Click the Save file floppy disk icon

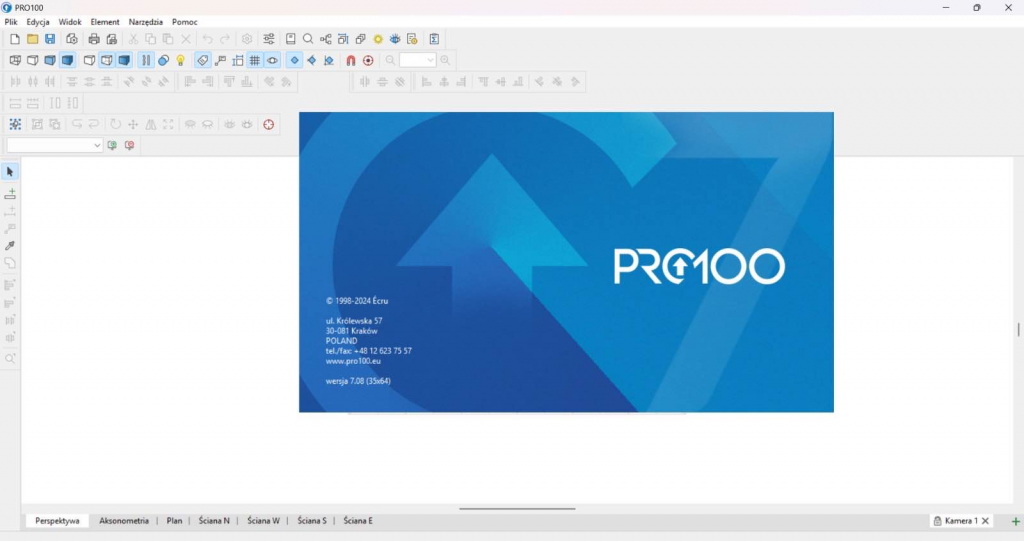click(x=50, y=39)
